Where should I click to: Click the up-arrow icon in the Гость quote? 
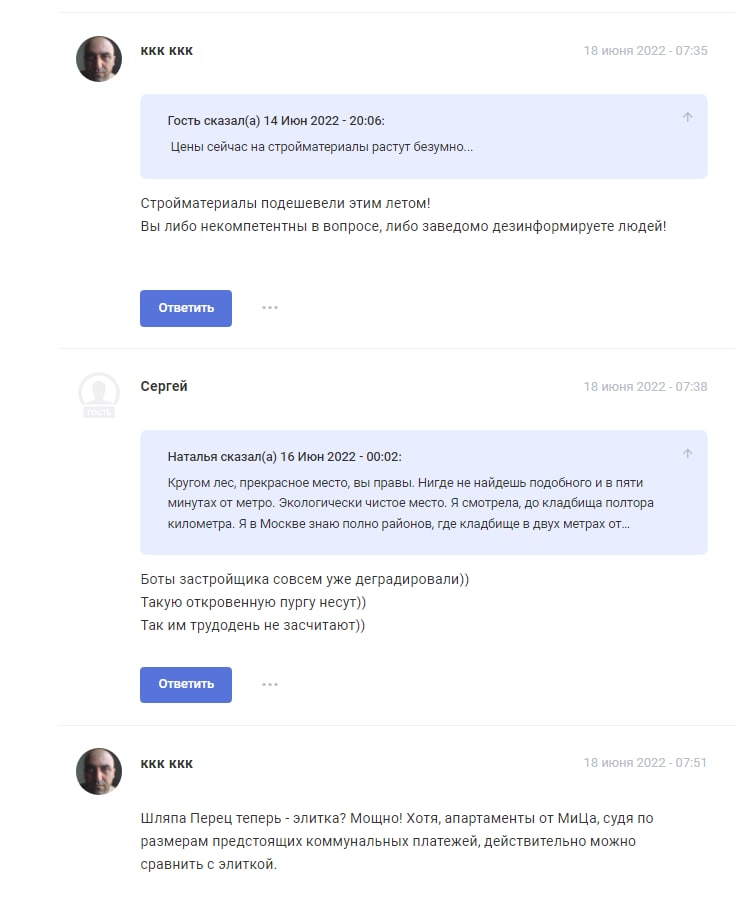coord(687,118)
